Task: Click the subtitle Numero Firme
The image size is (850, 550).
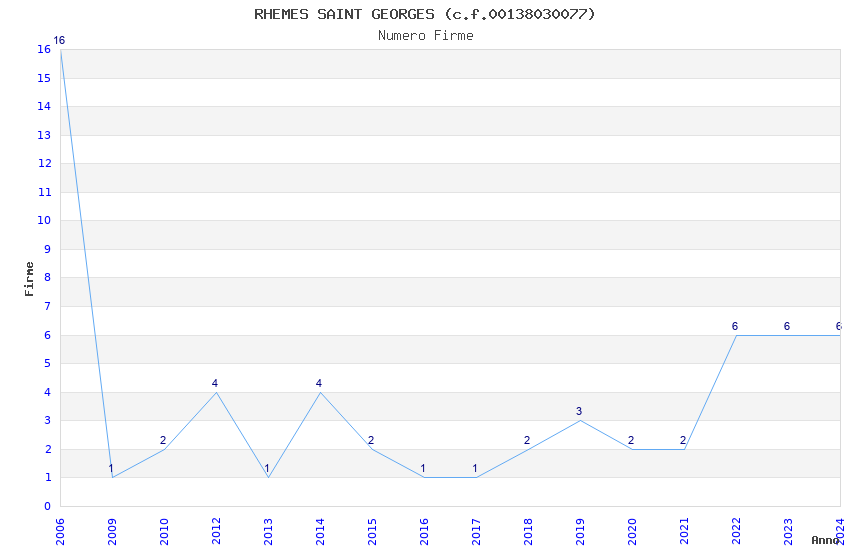Action: (x=426, y=36)
